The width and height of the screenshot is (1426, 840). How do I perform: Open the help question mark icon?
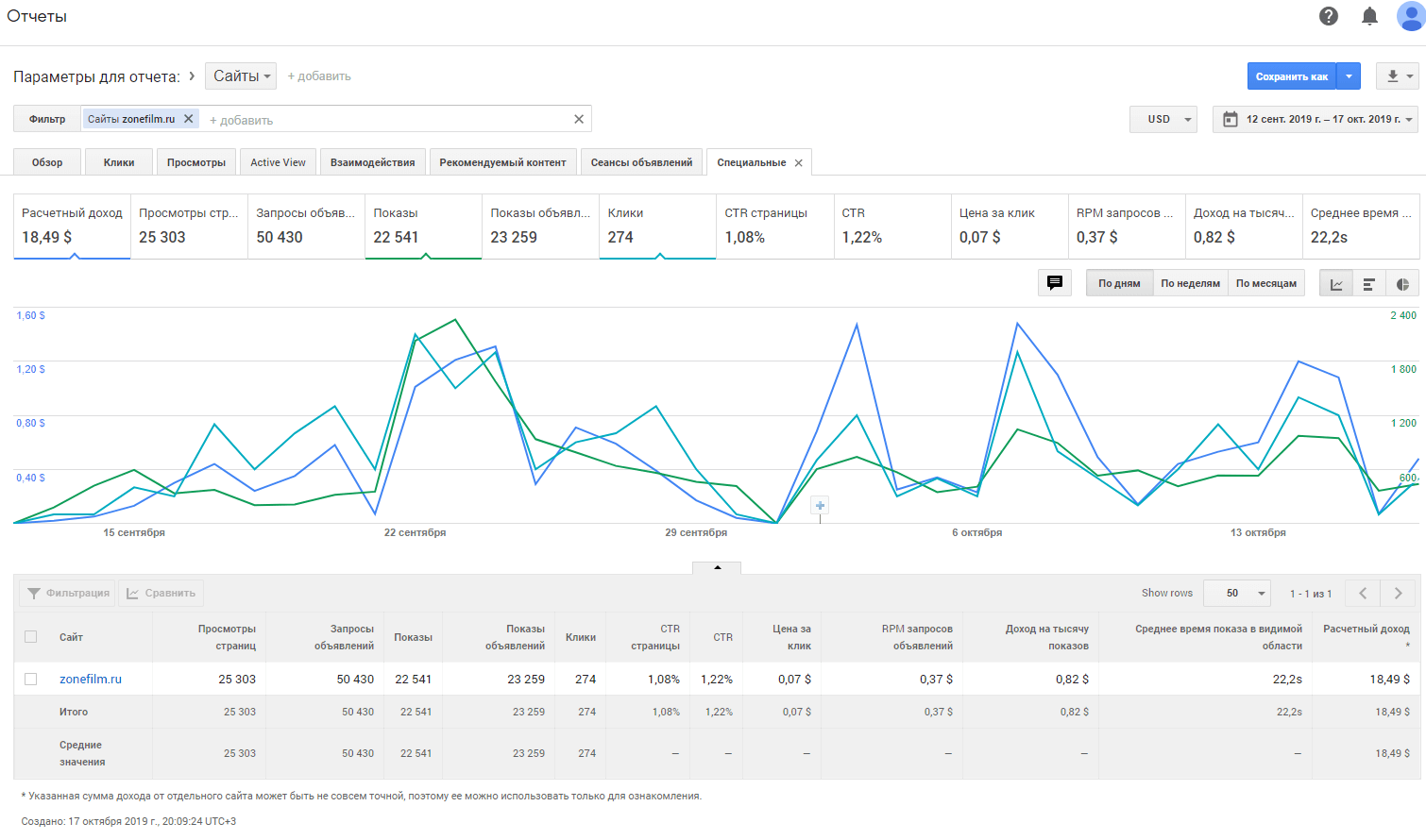pyautogui.click(x=1329, y=16)
